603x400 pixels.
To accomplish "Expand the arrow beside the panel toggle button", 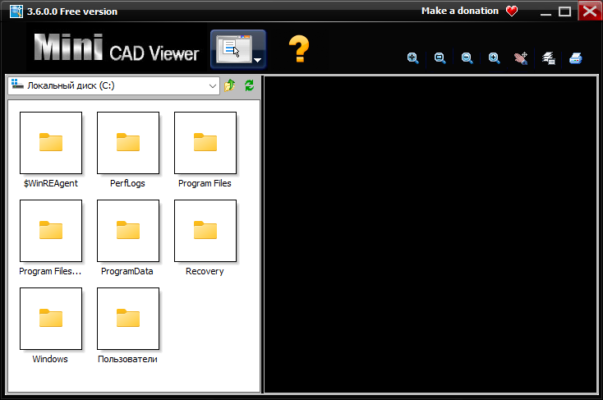I will [258, 60].
